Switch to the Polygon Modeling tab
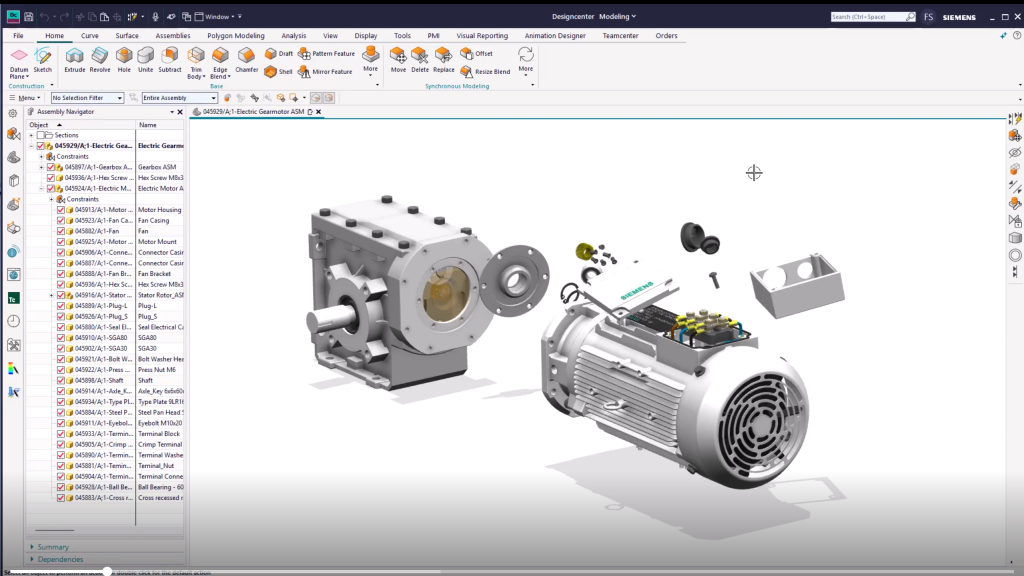The image size is (1024, 576). tap(236, 36)
